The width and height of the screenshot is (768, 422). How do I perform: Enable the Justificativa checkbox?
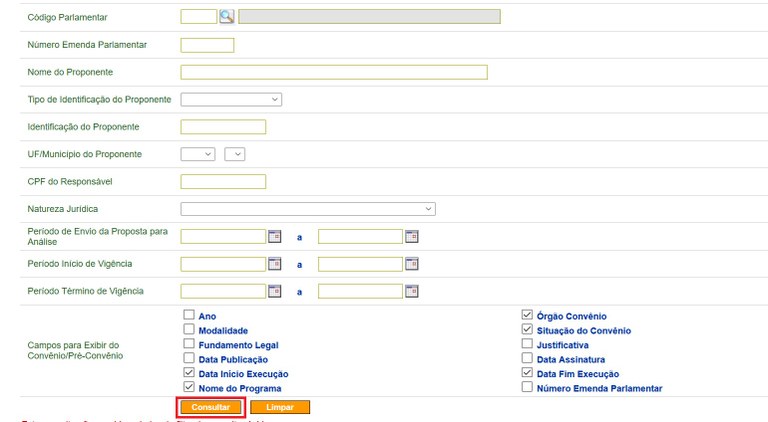point(527,344)
